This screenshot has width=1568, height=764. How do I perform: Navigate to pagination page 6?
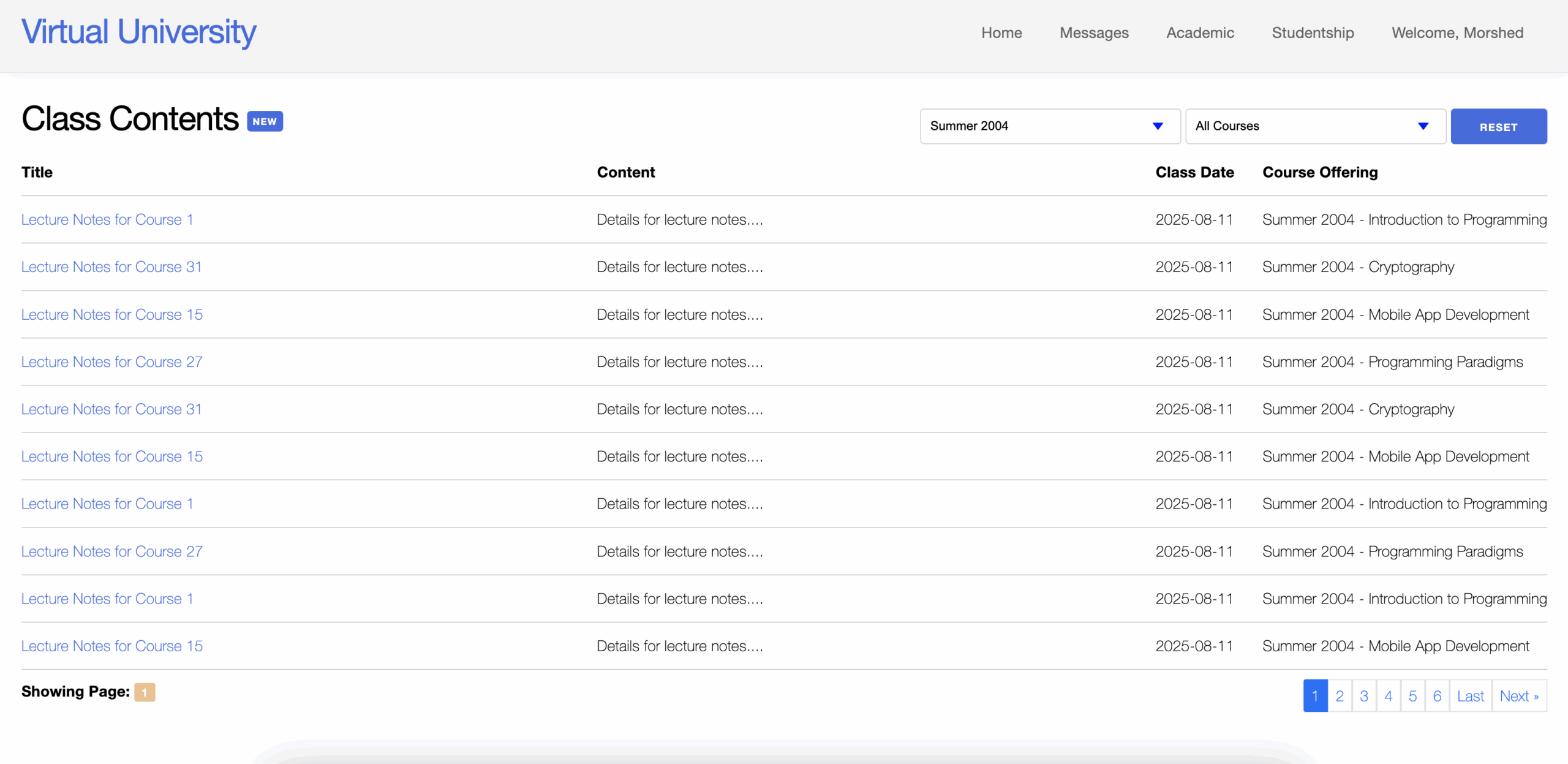tap(1437, 696)
